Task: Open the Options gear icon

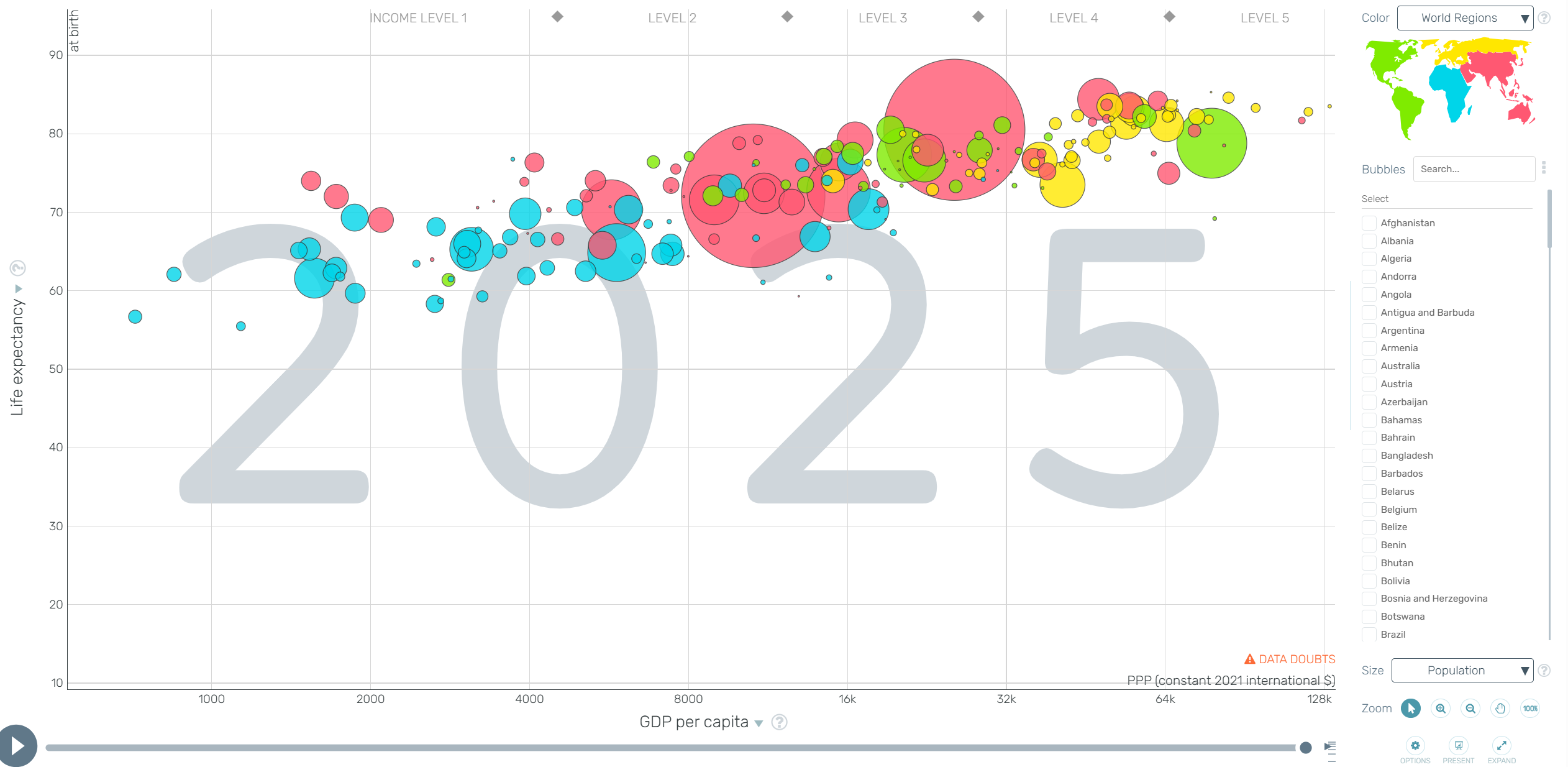Action: pyautogui.click(x=1415, y=745)
